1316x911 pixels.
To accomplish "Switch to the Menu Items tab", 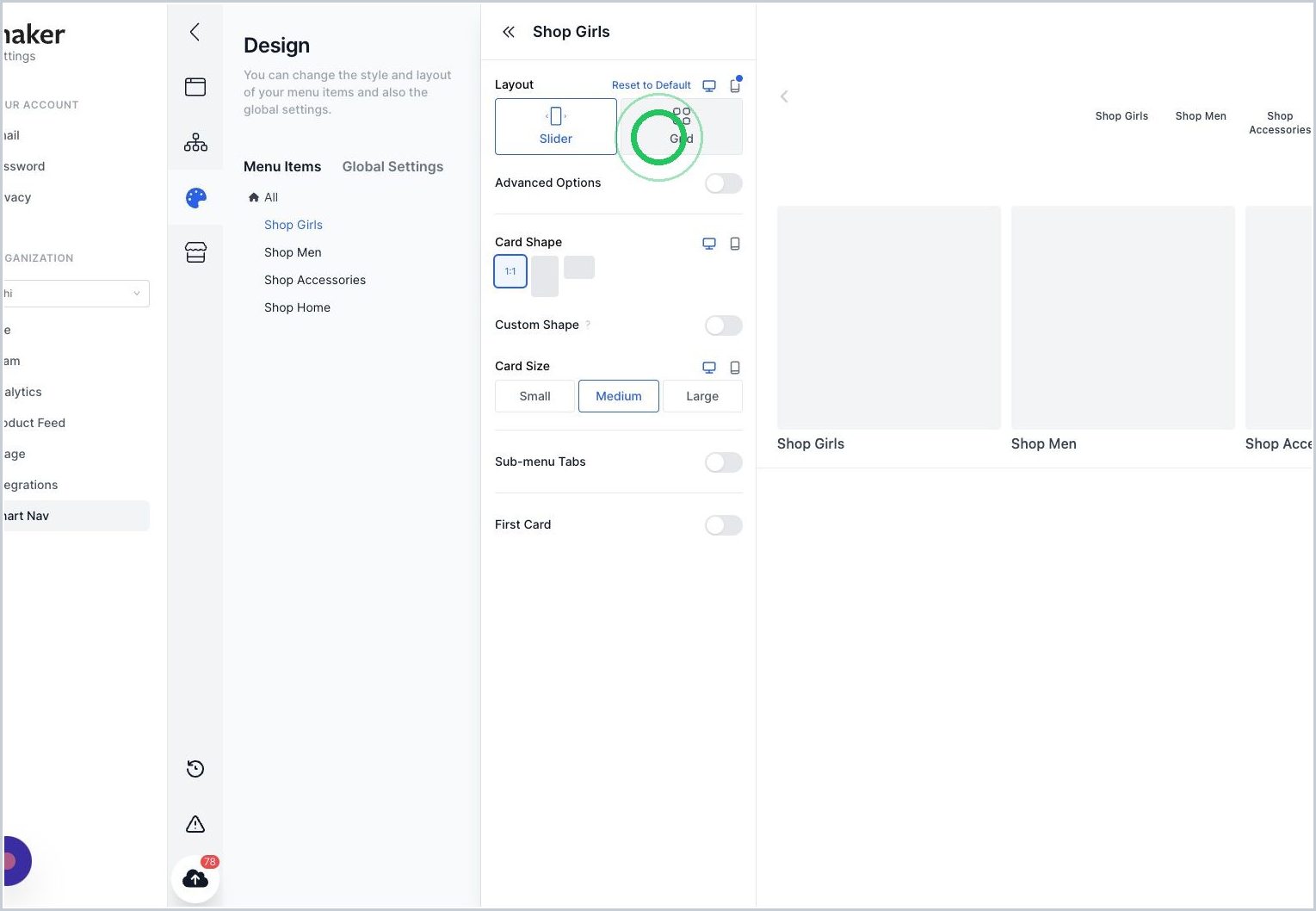I will pyautogui.click(x=282, y=167).
